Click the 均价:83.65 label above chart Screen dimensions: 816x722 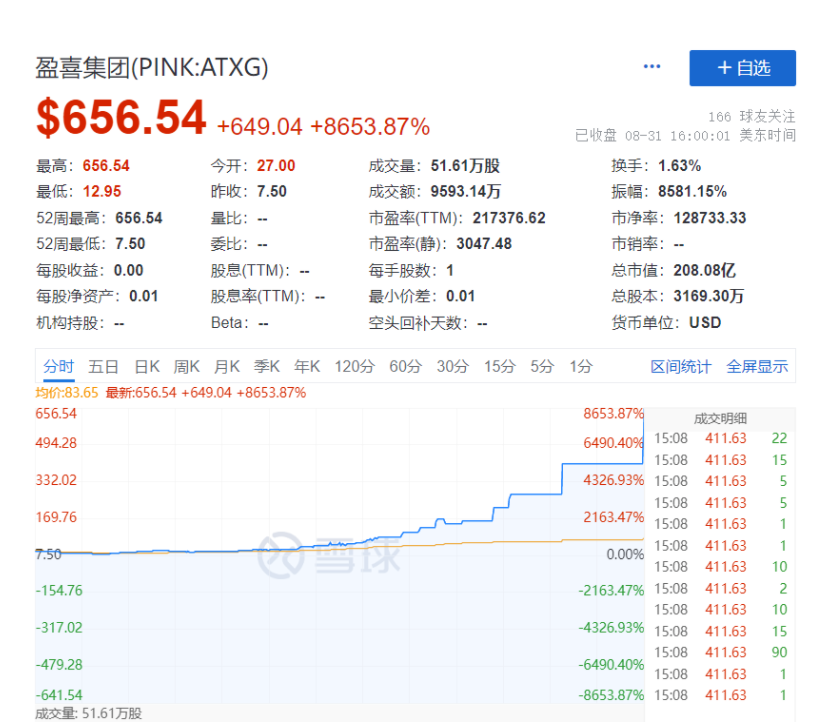67,392
